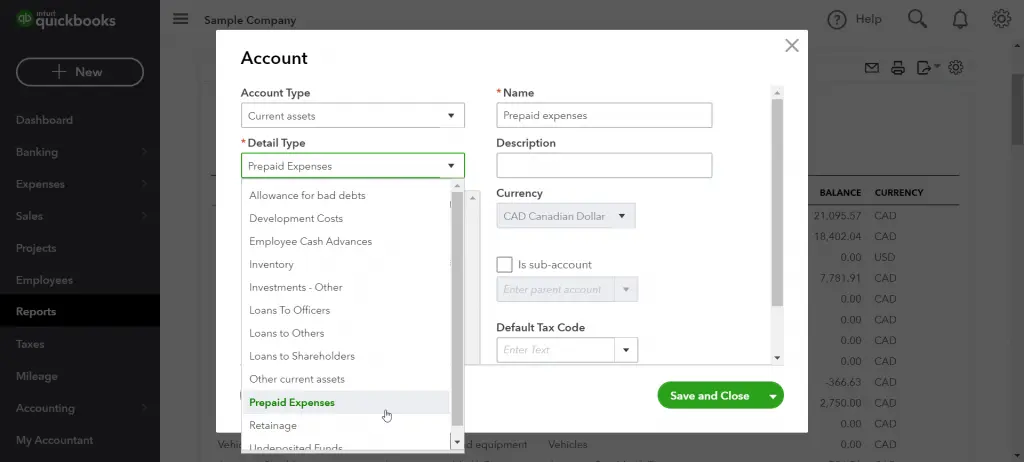Screen dimensions: 1024x462
Task: Open the Save and Close options arrow
Action: 773,396
